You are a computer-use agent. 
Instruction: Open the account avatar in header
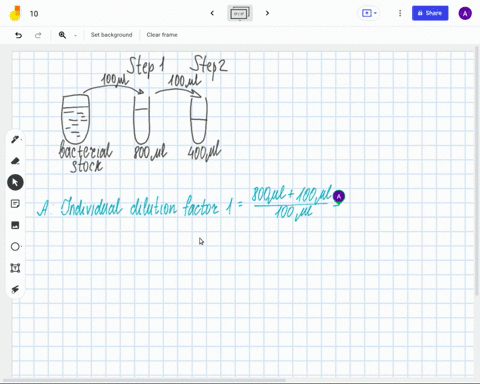pos(465,13)
